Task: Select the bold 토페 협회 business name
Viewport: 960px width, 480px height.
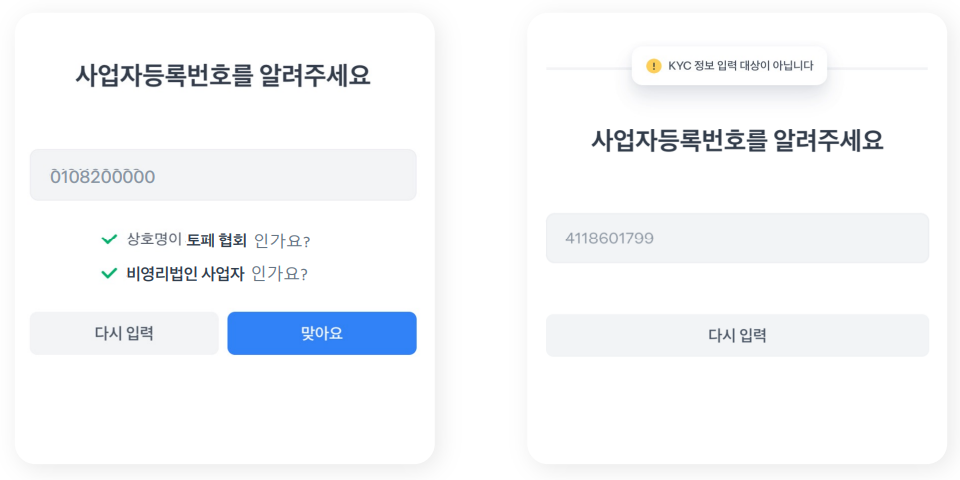Action: (x=216, y=240)
